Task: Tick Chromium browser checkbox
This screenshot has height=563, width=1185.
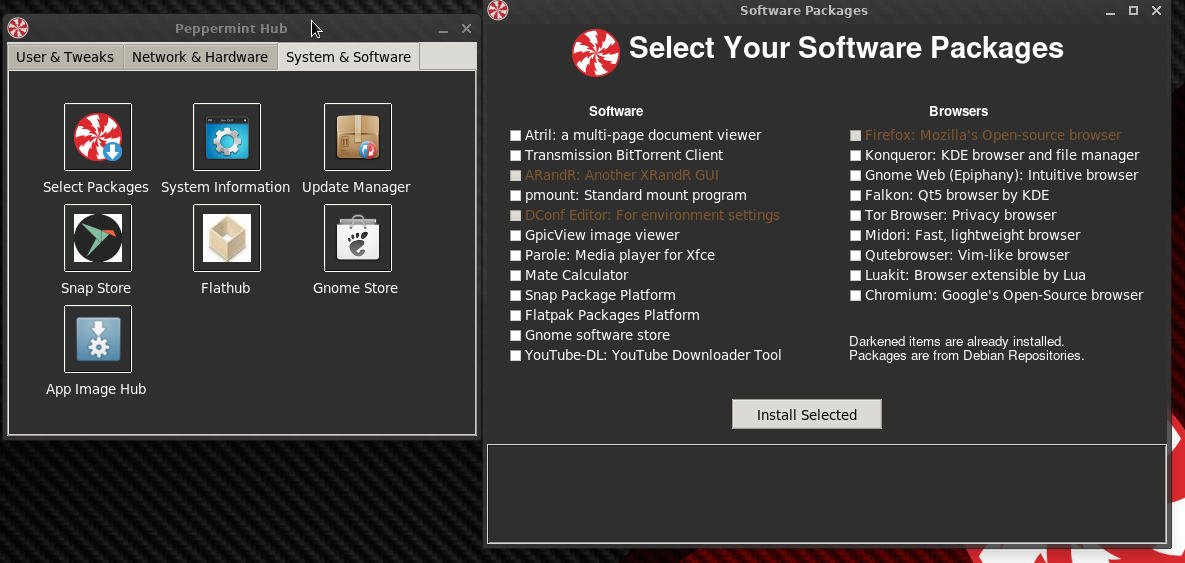Action: [855, 295]
